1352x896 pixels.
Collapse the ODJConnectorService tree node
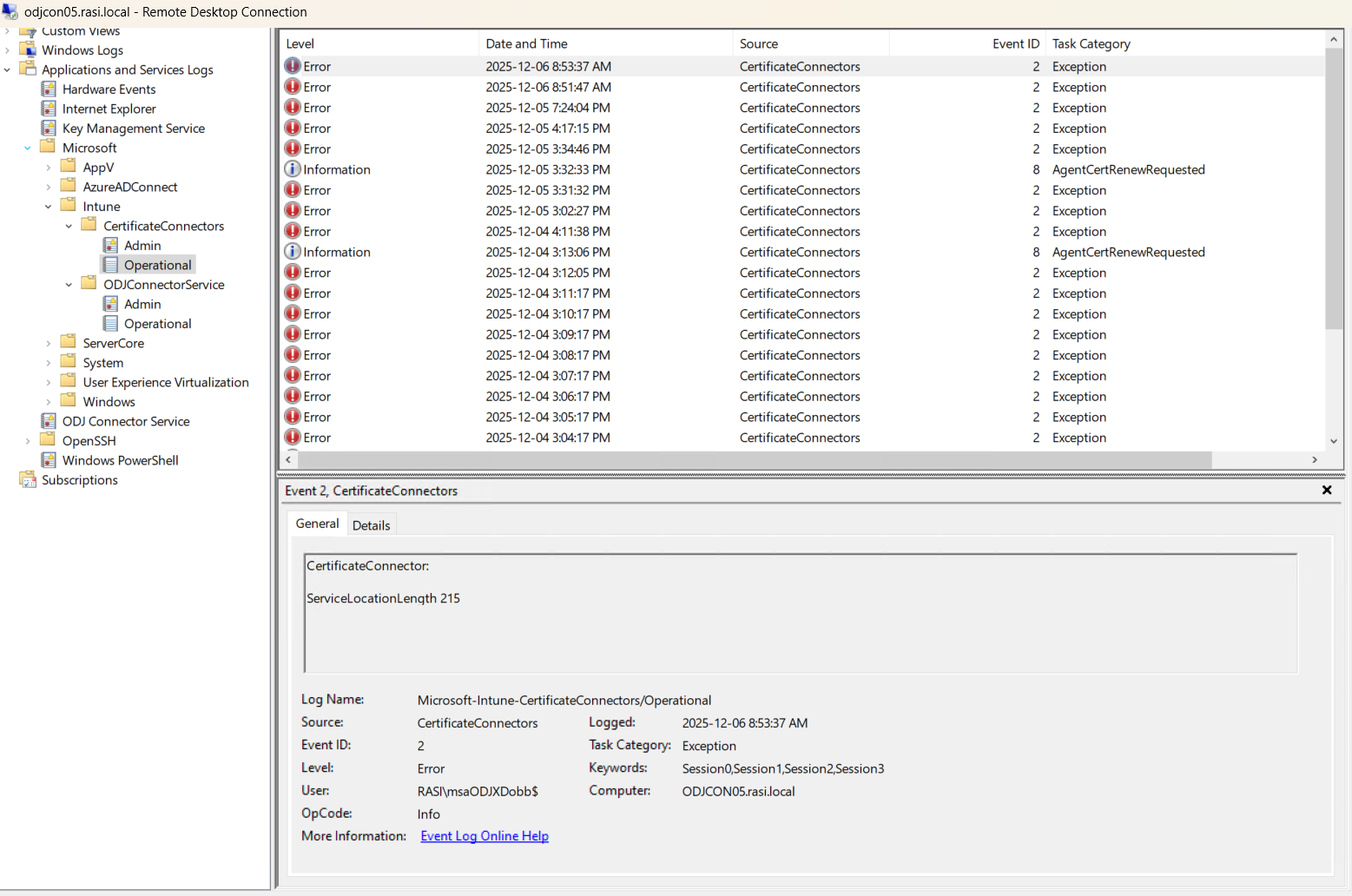(69, 285)
